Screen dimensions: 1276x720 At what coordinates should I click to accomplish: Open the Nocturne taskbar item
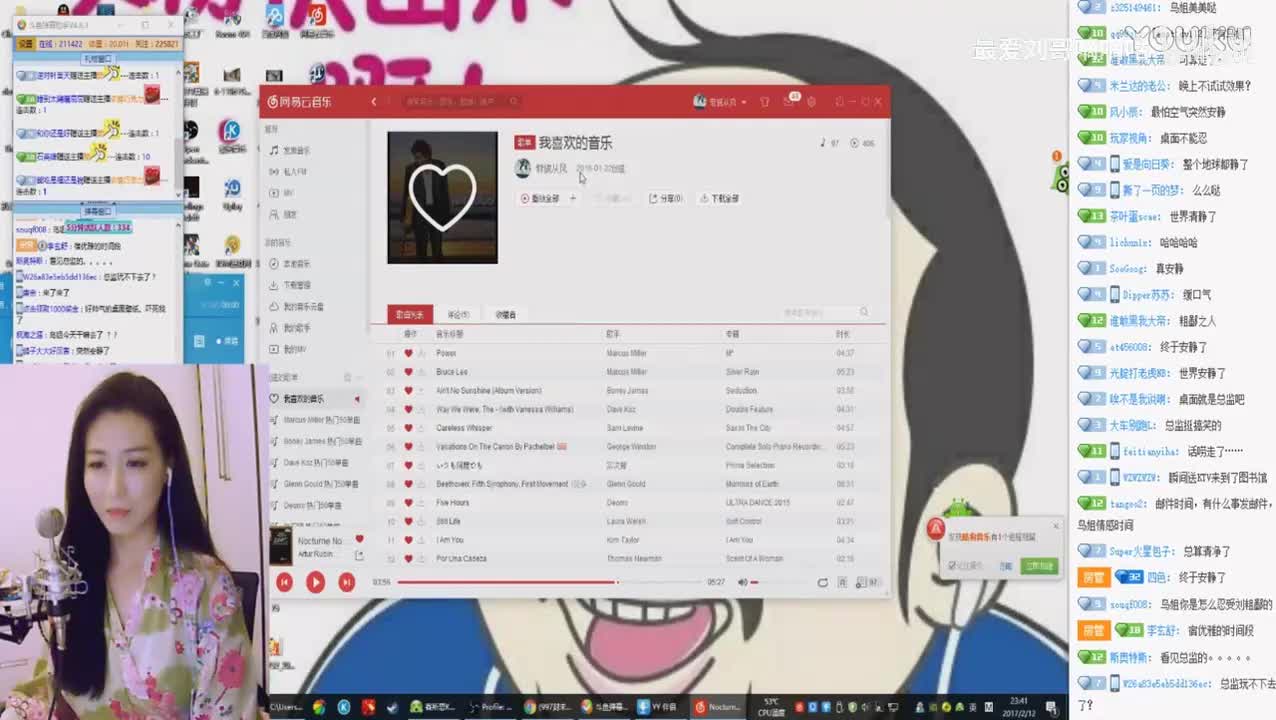click(x=717, y=707)
